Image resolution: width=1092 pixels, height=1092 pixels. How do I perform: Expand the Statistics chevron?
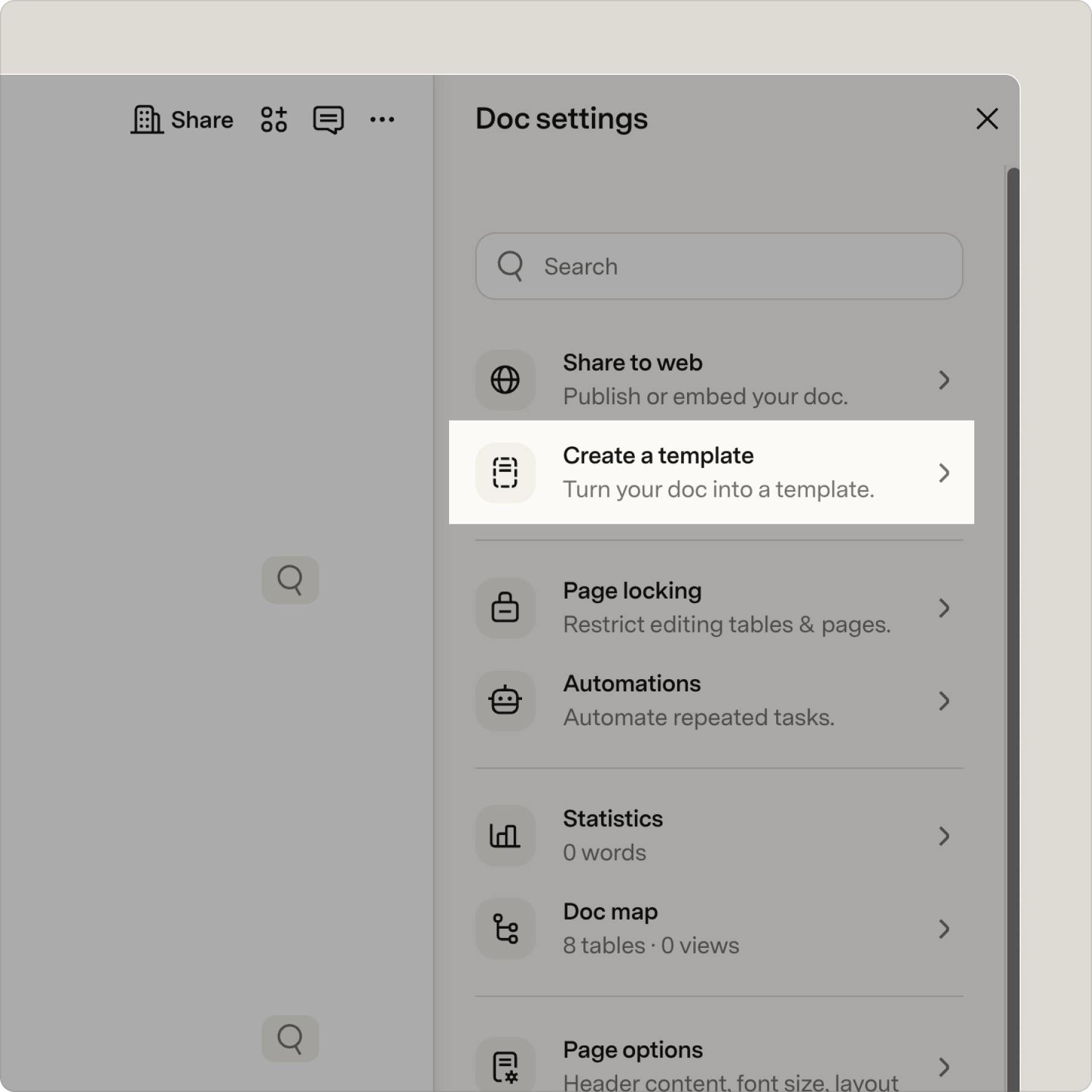point(944,836)
